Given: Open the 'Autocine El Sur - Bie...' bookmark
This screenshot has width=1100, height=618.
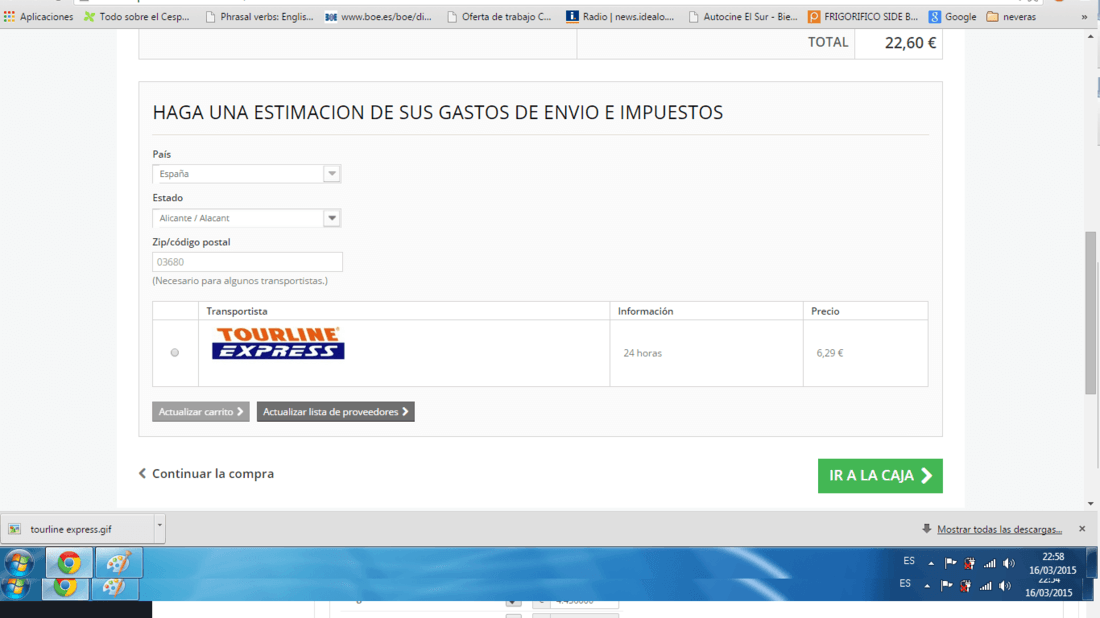Looking at the screenshot, I should 743,16.
